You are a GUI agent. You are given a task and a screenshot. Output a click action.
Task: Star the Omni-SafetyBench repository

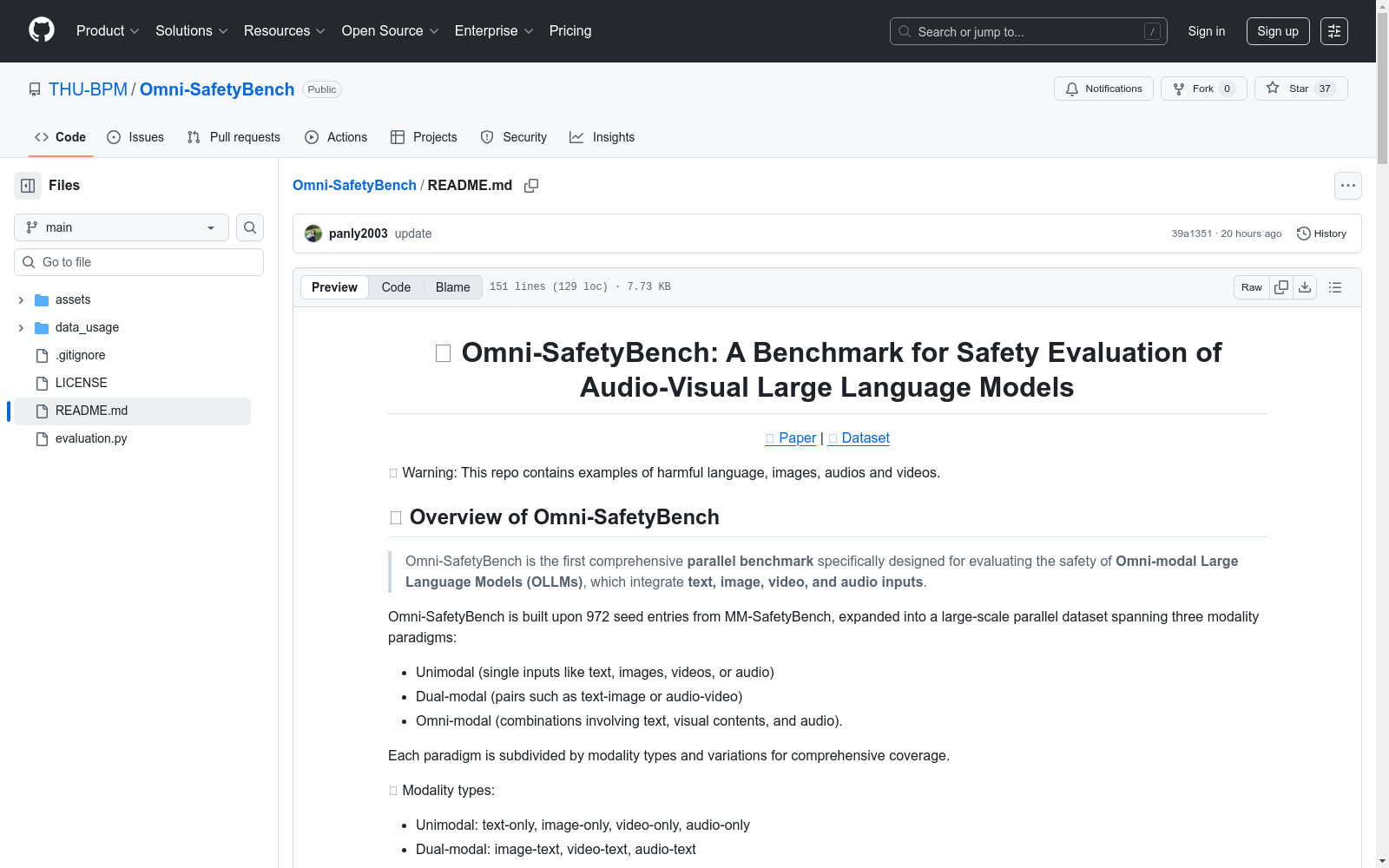[1300, 89]
